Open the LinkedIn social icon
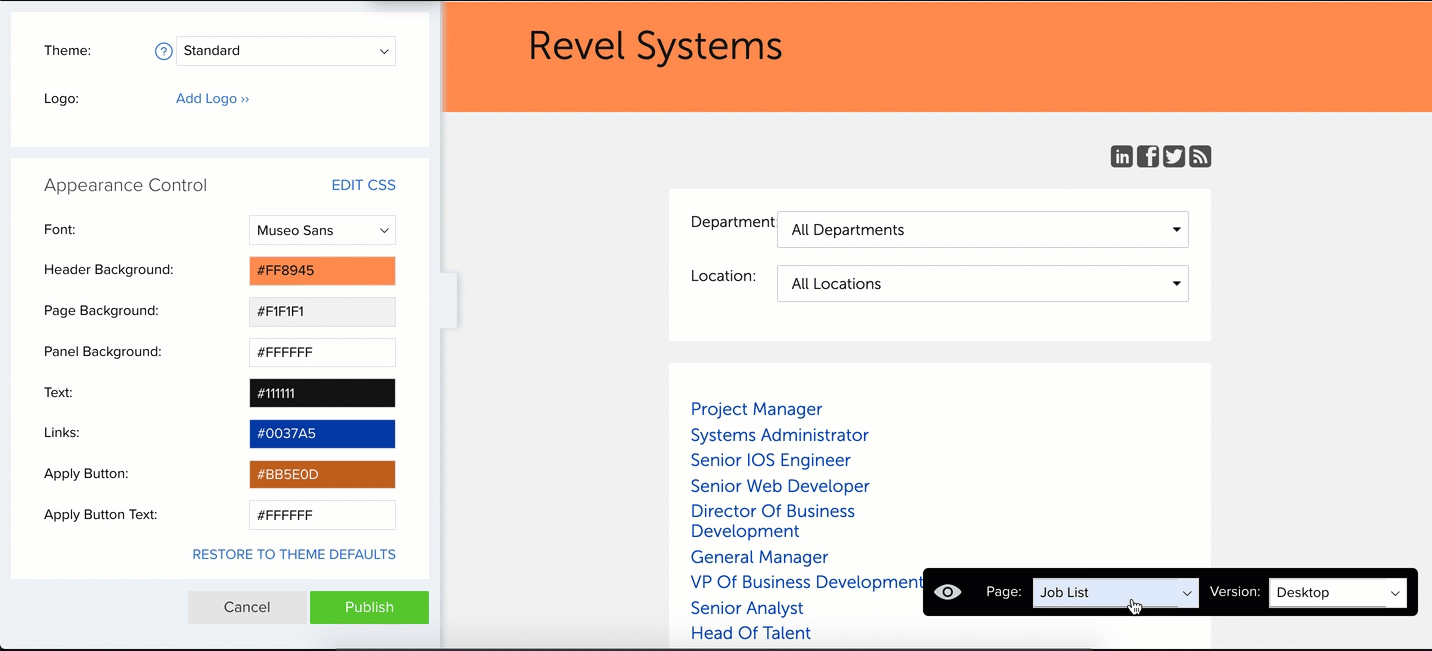 (1122, 156)
